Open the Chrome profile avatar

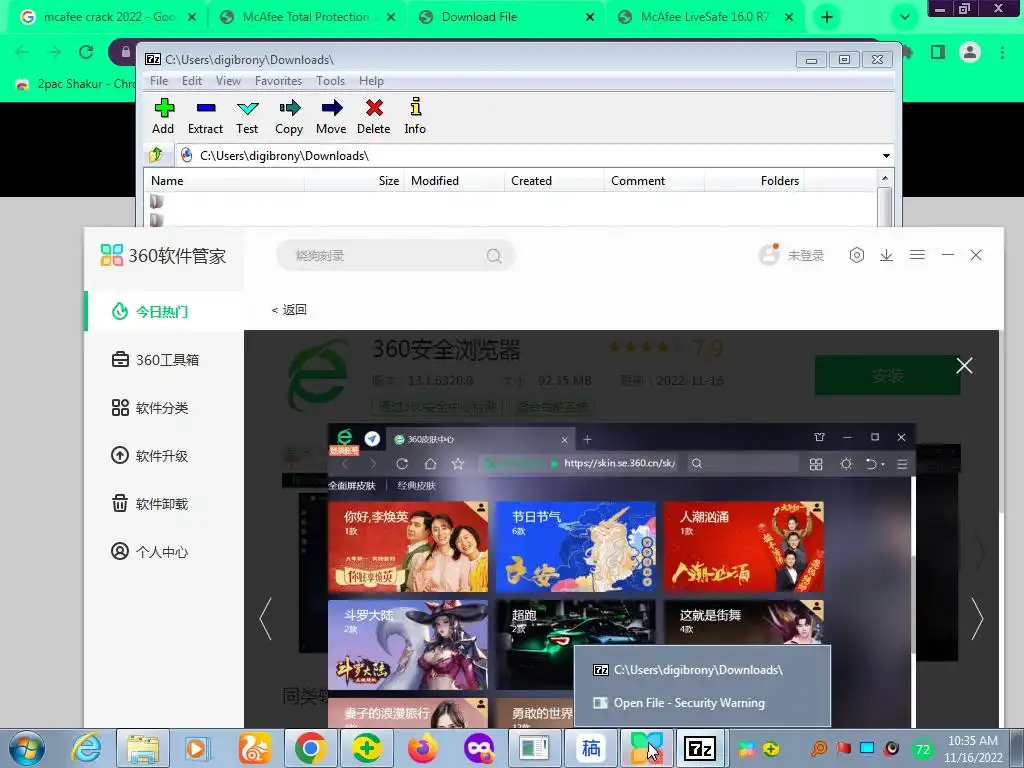pyautogui.click(x=970, y=52)
